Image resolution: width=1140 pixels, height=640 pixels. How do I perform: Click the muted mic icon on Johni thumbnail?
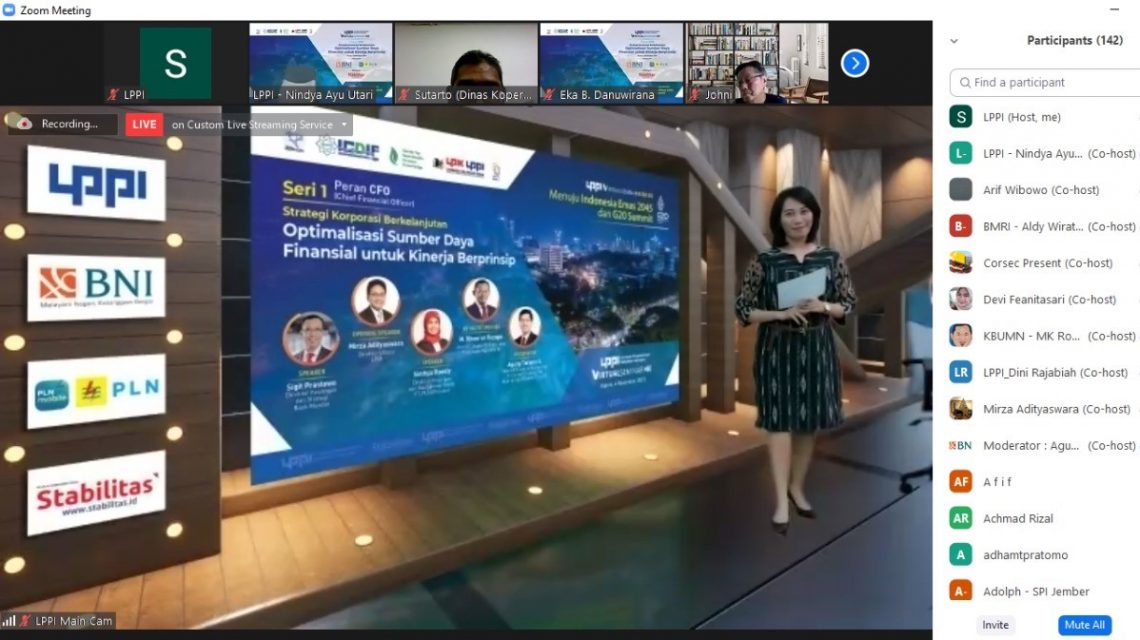pos(695,95)
